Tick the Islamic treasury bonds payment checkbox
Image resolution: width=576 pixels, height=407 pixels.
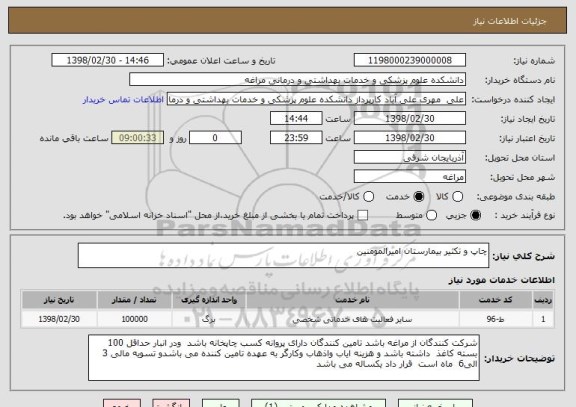click(363, 215)
